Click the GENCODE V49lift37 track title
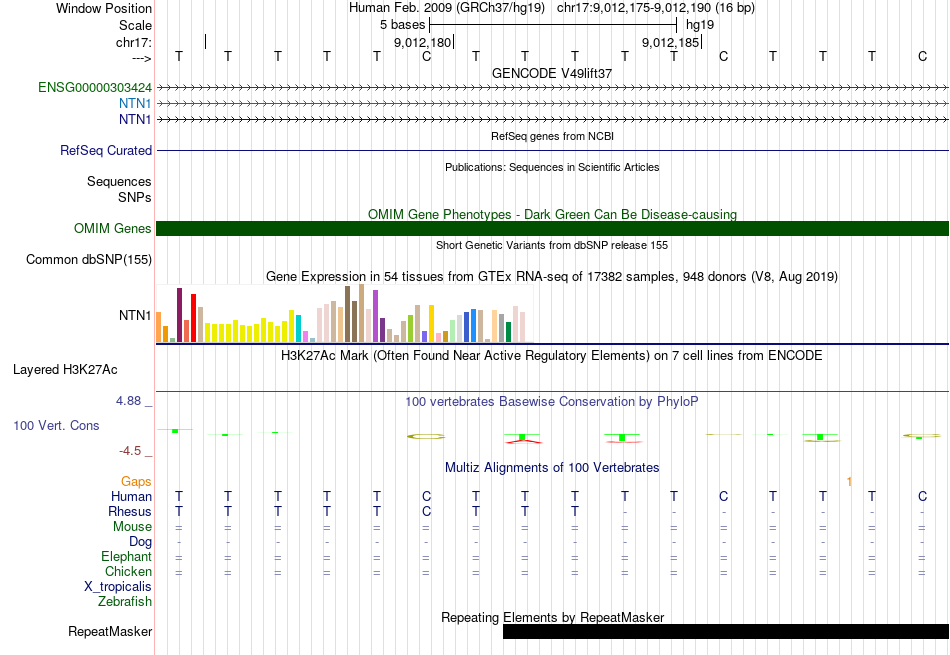This screenshot has width=950, height=655. [552, 73]
